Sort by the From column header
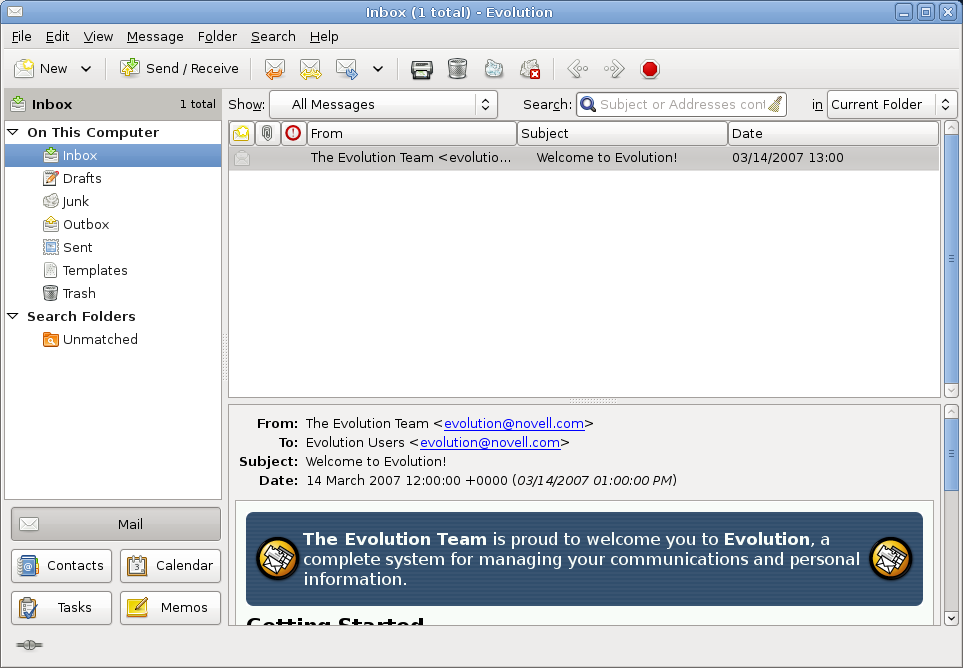The width and height of the screenshot is (963, 668). (411, 133)
